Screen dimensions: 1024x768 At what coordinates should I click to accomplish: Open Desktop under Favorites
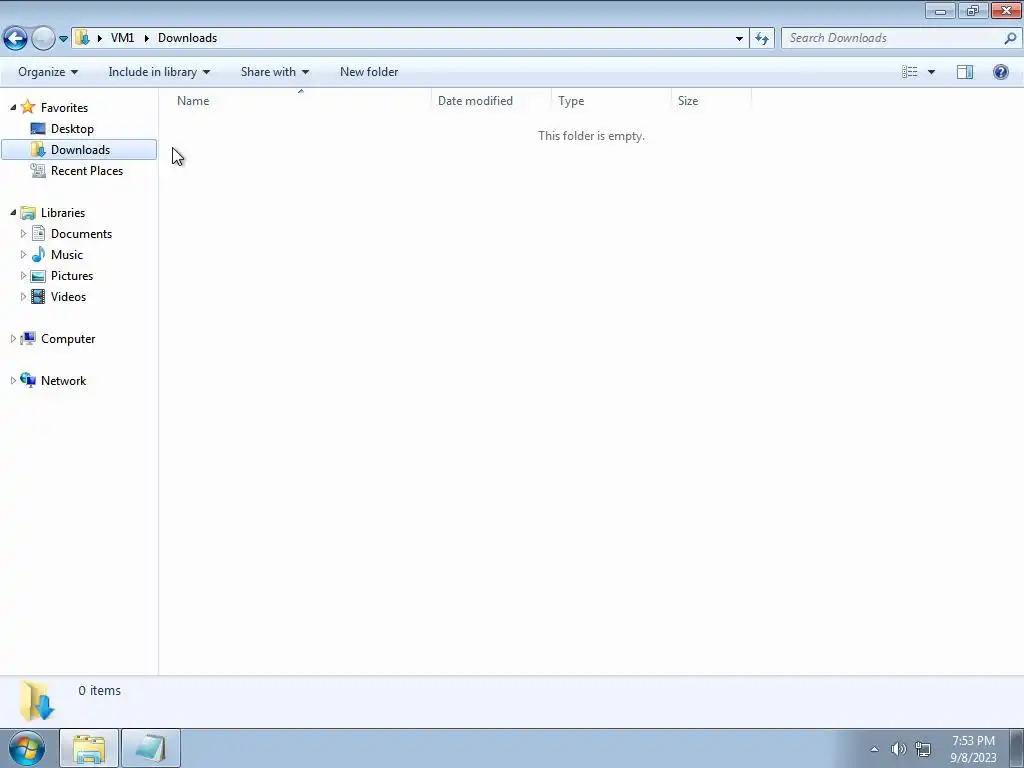click(72, 129)
